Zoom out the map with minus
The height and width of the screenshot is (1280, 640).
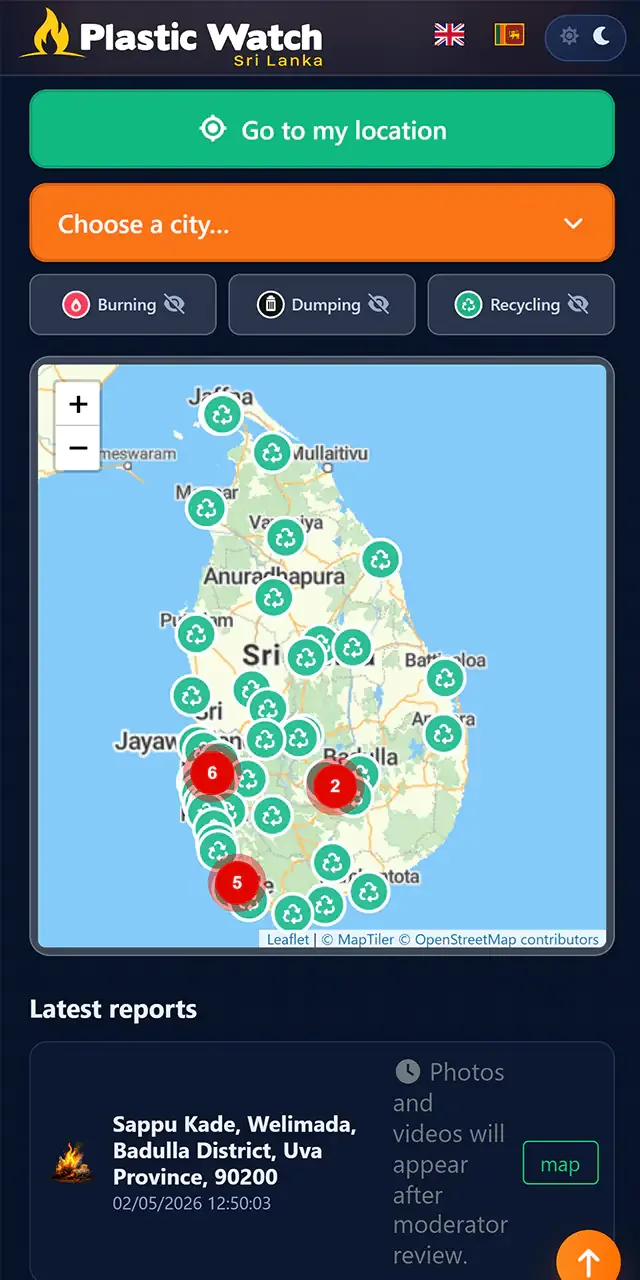tap(78, 448)
